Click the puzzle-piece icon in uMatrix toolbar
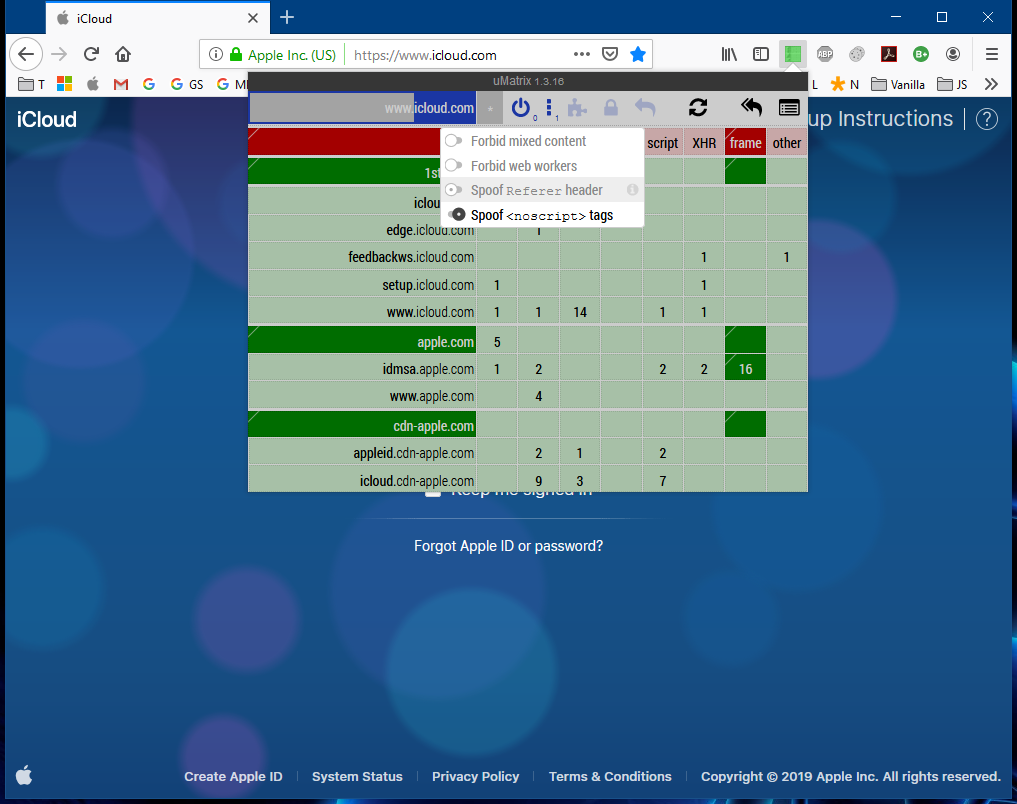Viewport: 1017px width, 804px height. [577, 108]
